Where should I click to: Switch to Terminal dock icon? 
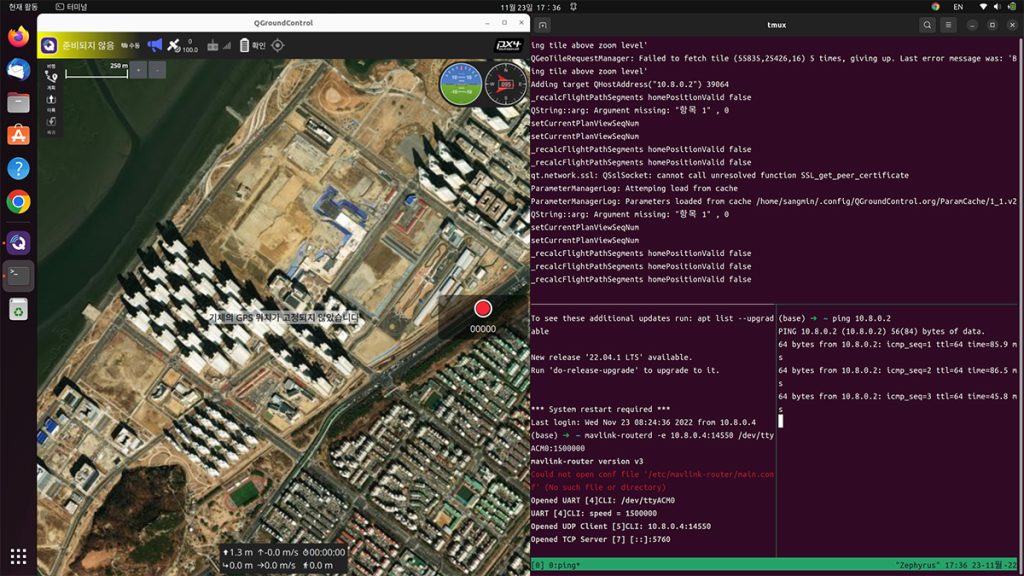tap(18, 276)
